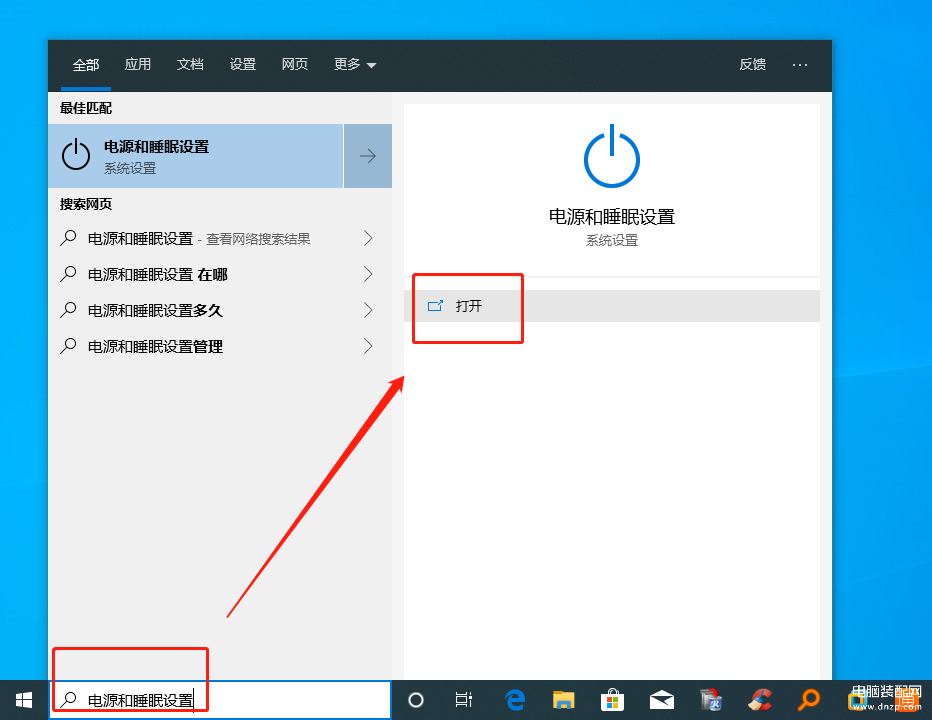
Task: Expand the best match arrow button
Action: [x=368, y=156]
